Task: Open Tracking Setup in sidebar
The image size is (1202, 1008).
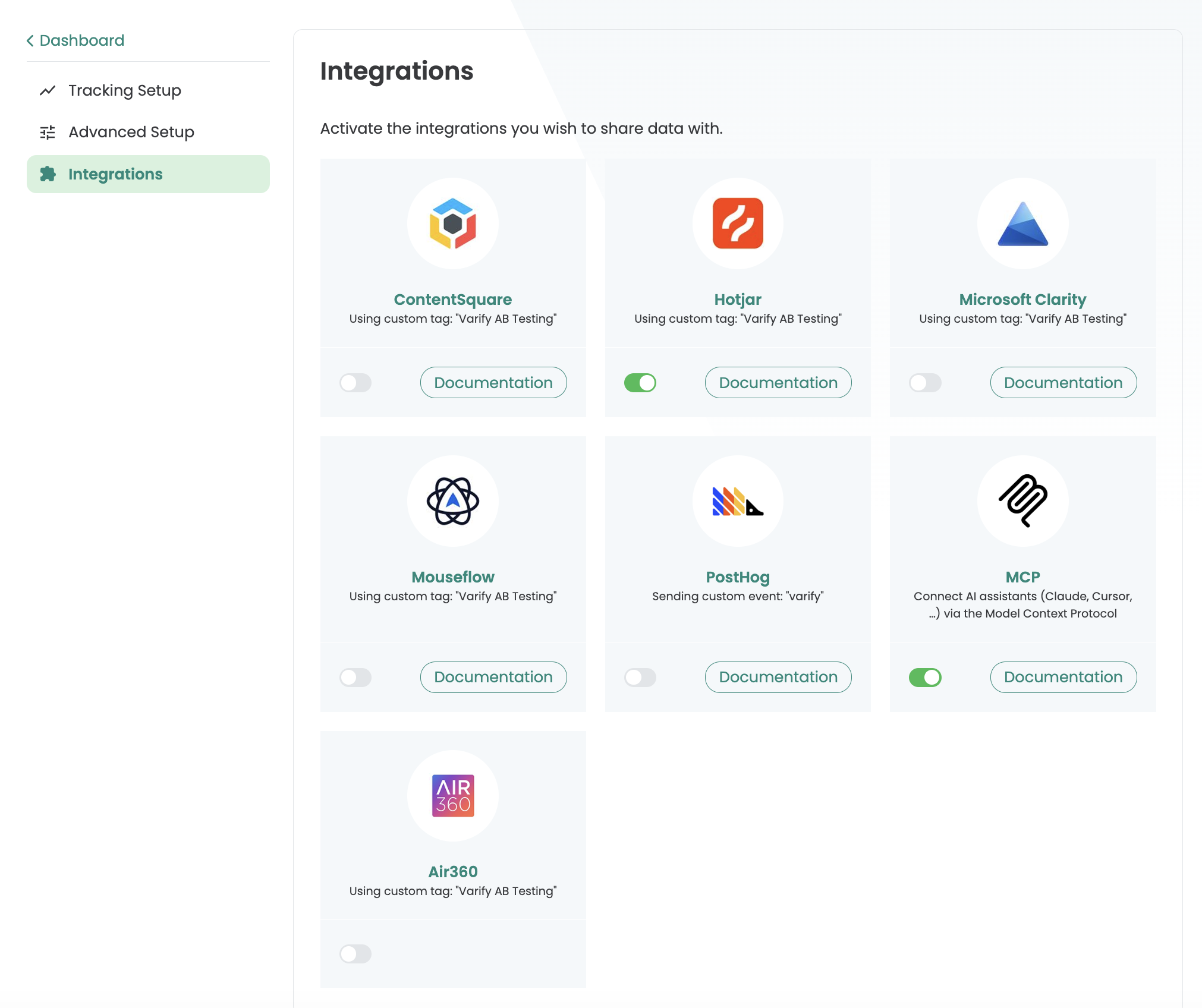Action: tap(148, 90)
